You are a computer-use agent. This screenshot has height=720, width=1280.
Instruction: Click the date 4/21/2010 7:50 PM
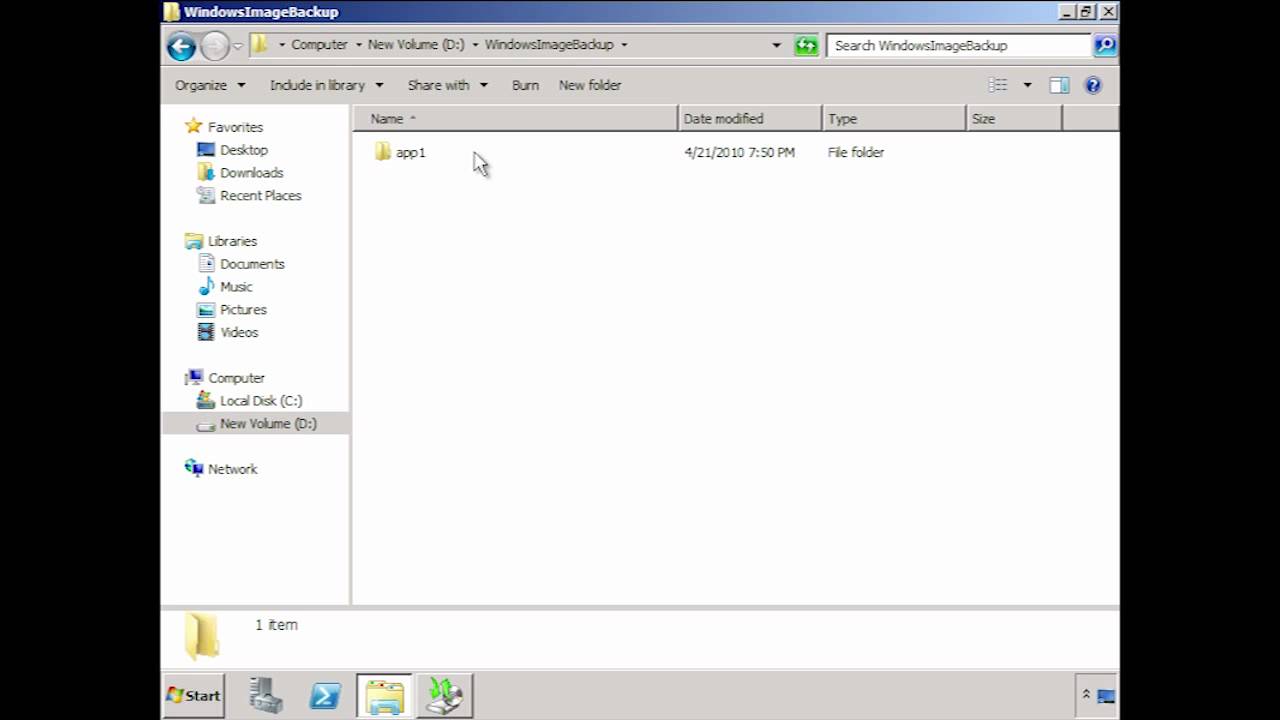(x=739, y=152)
